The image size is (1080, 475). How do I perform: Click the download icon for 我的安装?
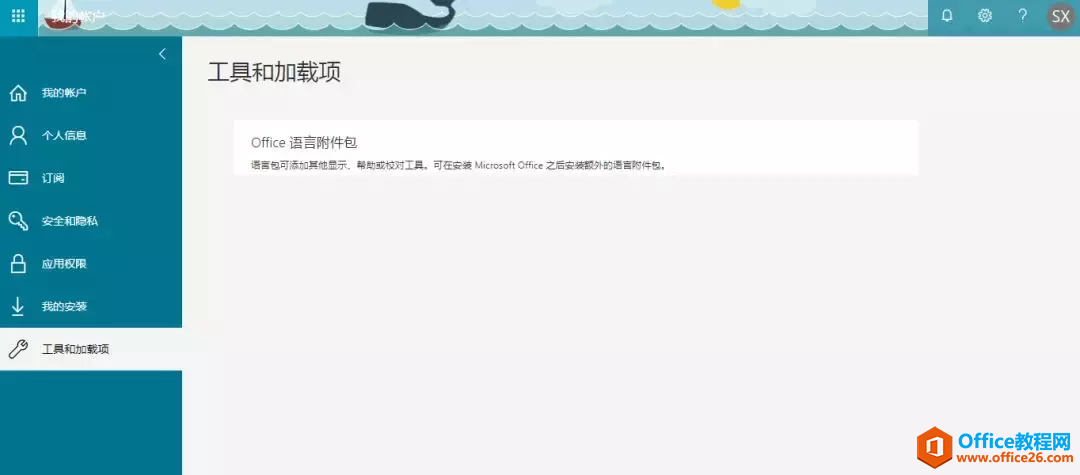(x=18, y=306)
